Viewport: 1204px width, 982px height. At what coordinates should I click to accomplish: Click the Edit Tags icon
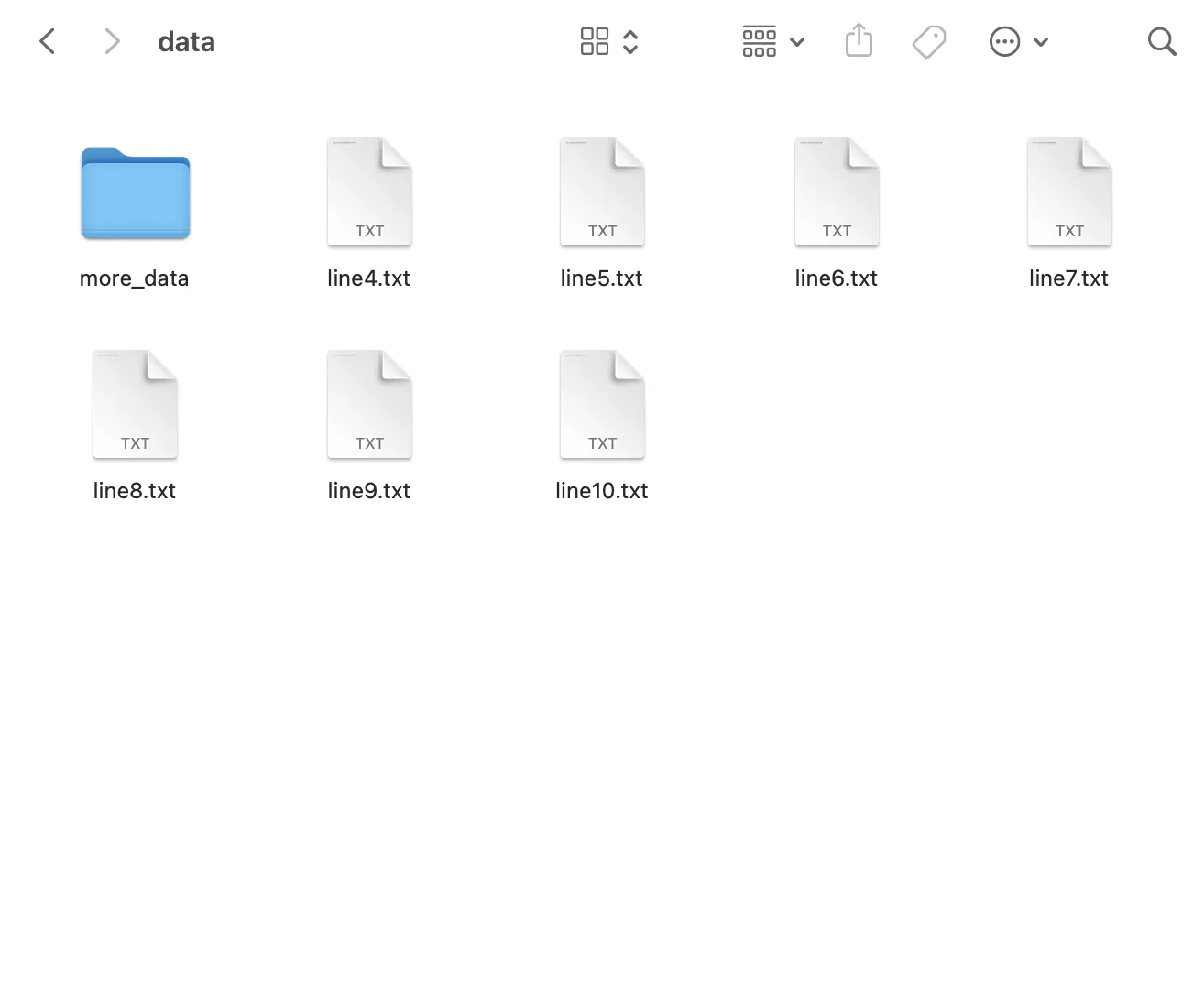coord(929,41)
